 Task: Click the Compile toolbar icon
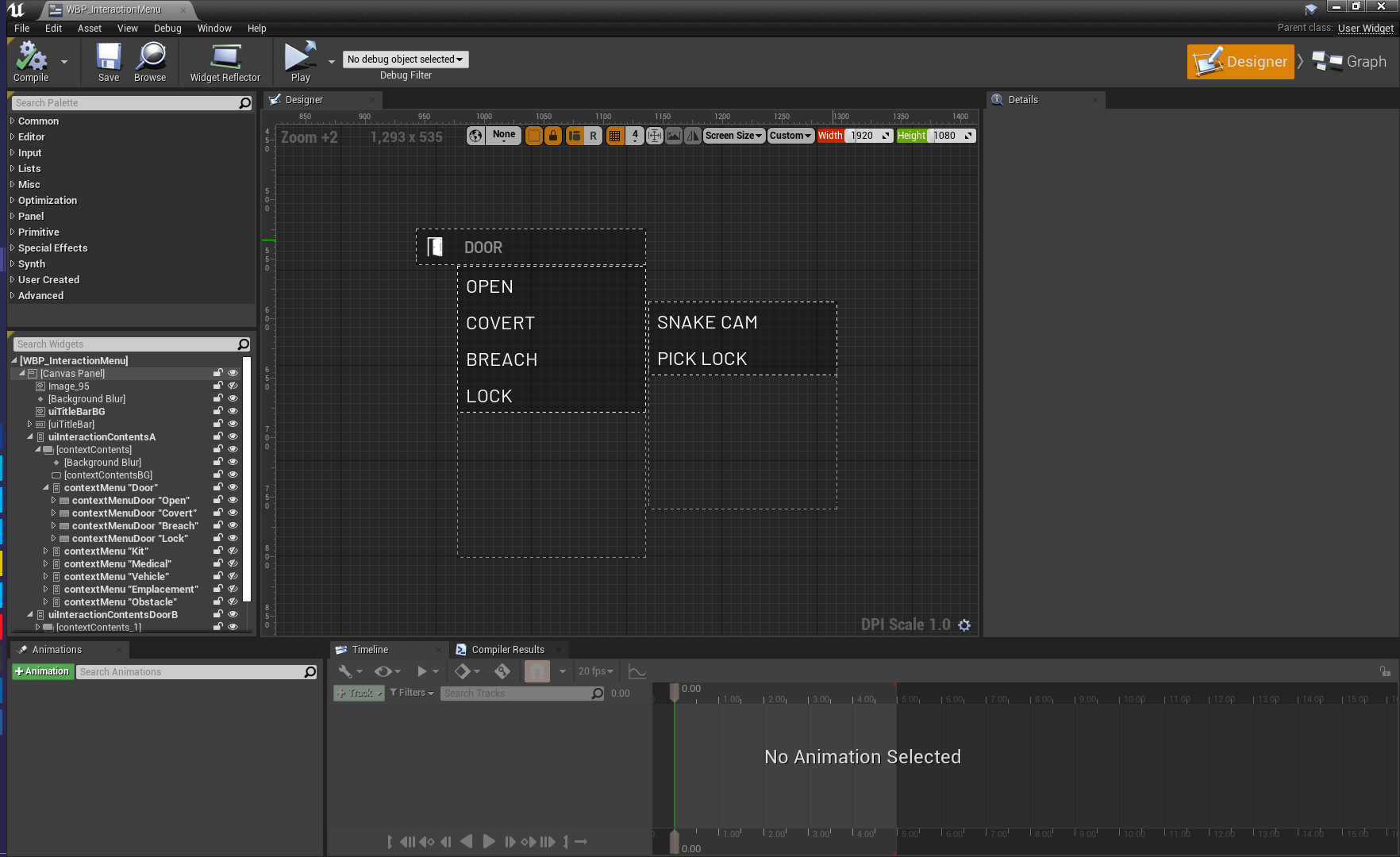[31, 62]
